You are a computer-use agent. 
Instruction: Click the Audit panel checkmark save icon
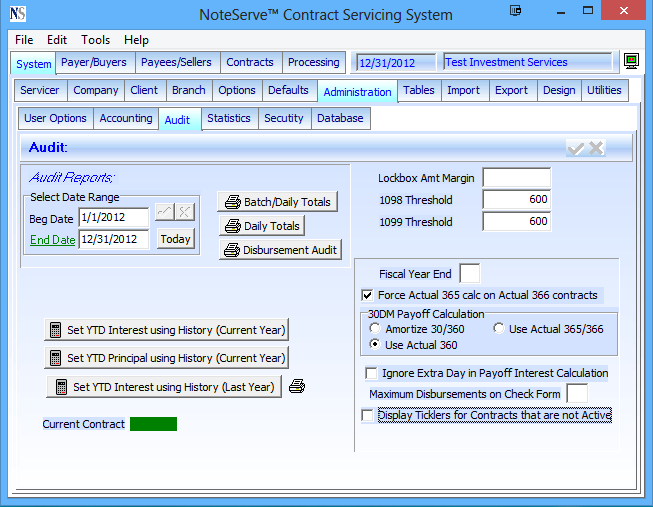(576, 148)
